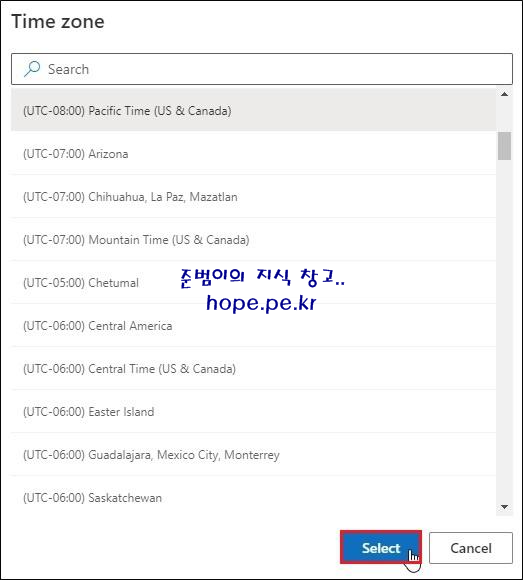Choose the (UTC-06:00) Easter Island row
523x580 pixels.
[x=253, y=411]
